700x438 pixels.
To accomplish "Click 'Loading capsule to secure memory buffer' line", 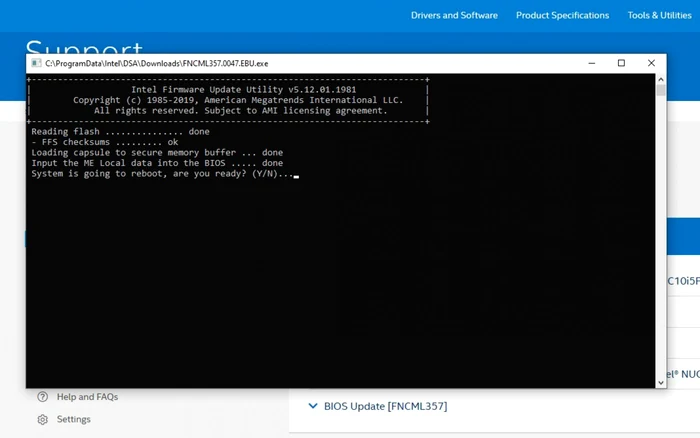I will 157,153.
